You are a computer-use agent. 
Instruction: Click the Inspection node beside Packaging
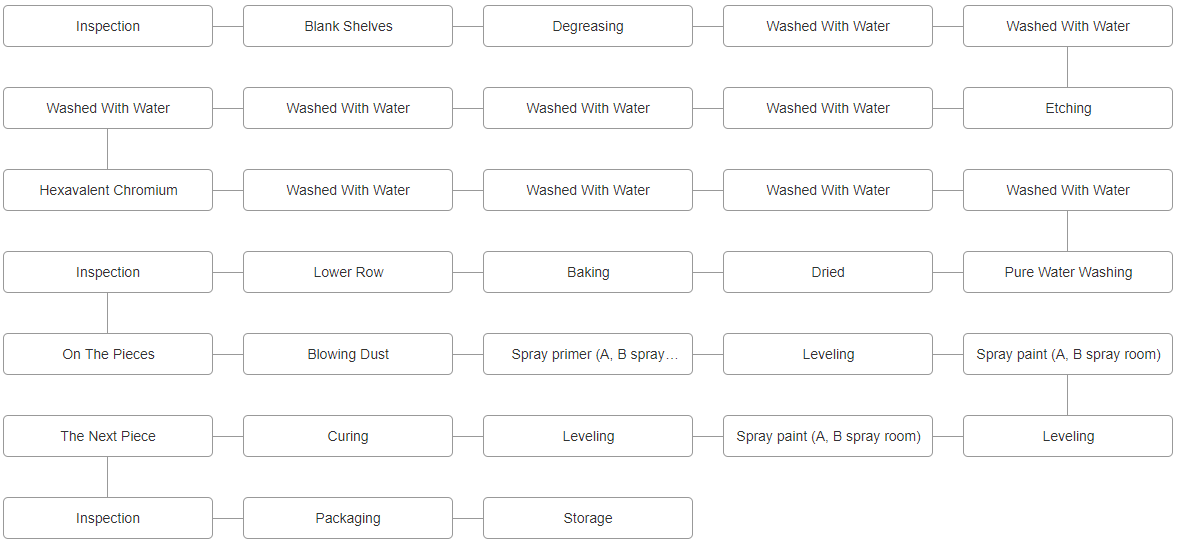(108, 518)
